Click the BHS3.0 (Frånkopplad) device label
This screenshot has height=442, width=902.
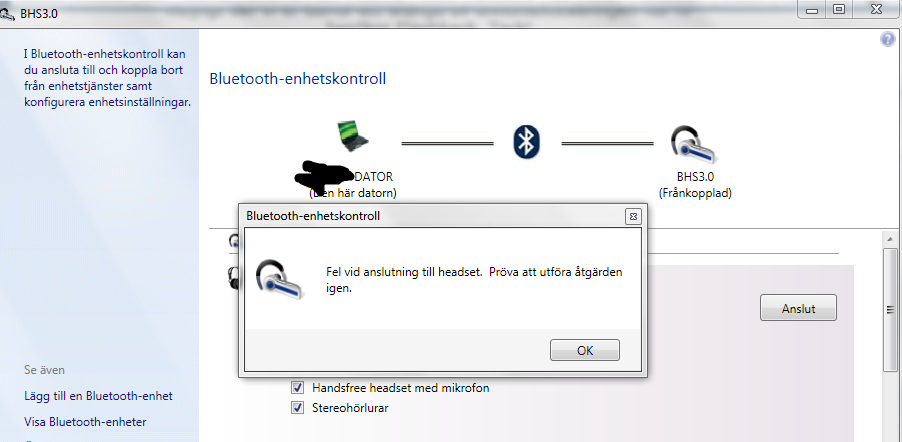[x=695, y=185]
